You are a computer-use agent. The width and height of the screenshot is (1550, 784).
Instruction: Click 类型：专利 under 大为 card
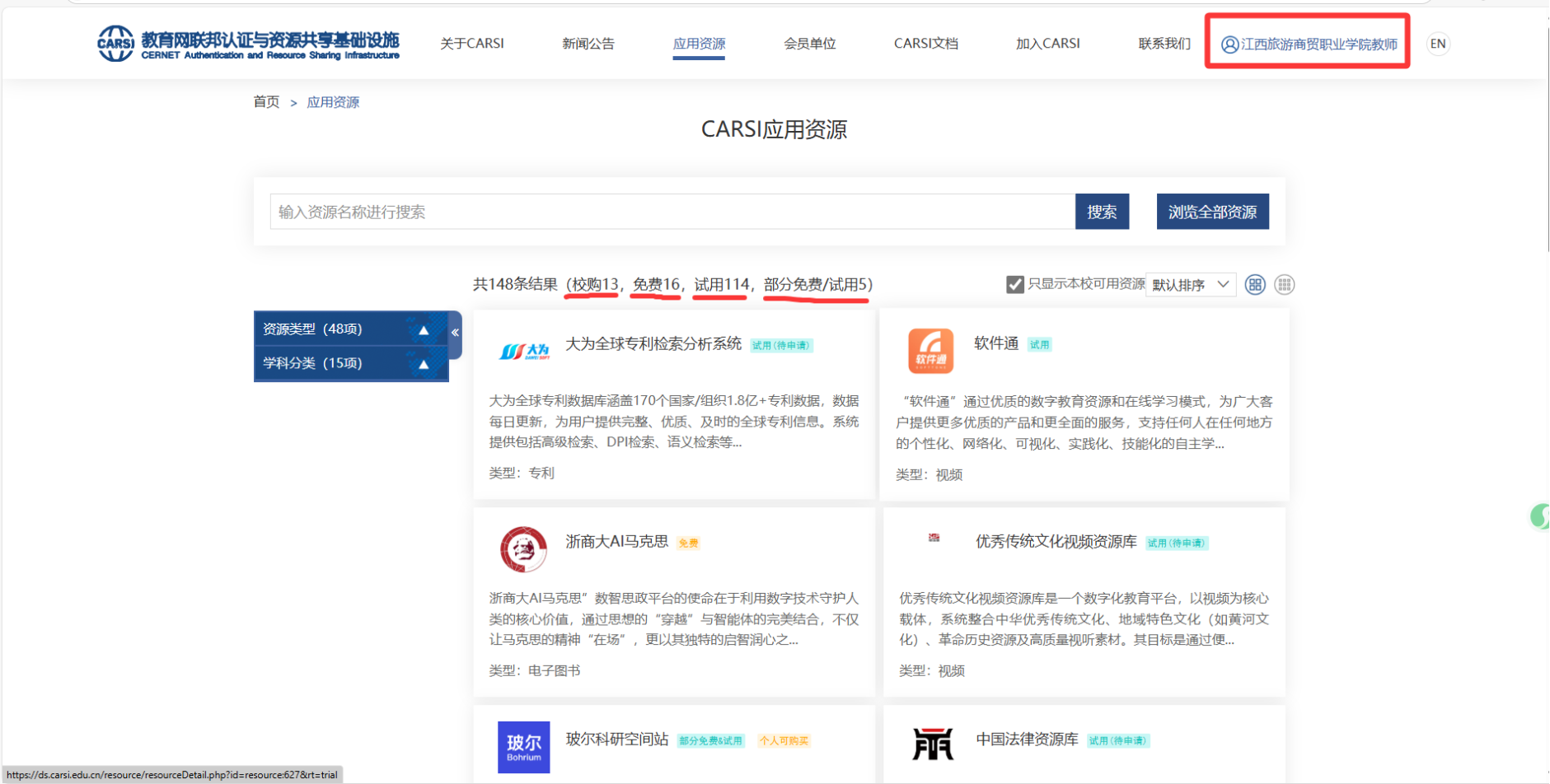522,473
